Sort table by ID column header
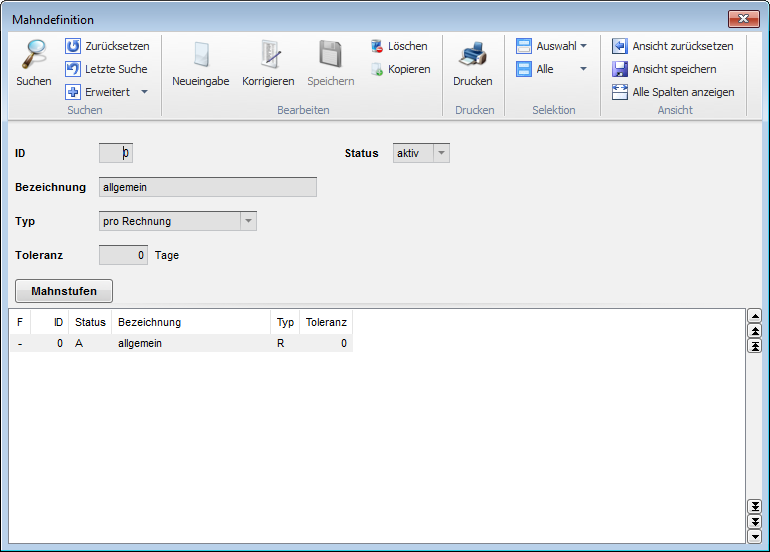770x552 pixels. tap(50, 322)
